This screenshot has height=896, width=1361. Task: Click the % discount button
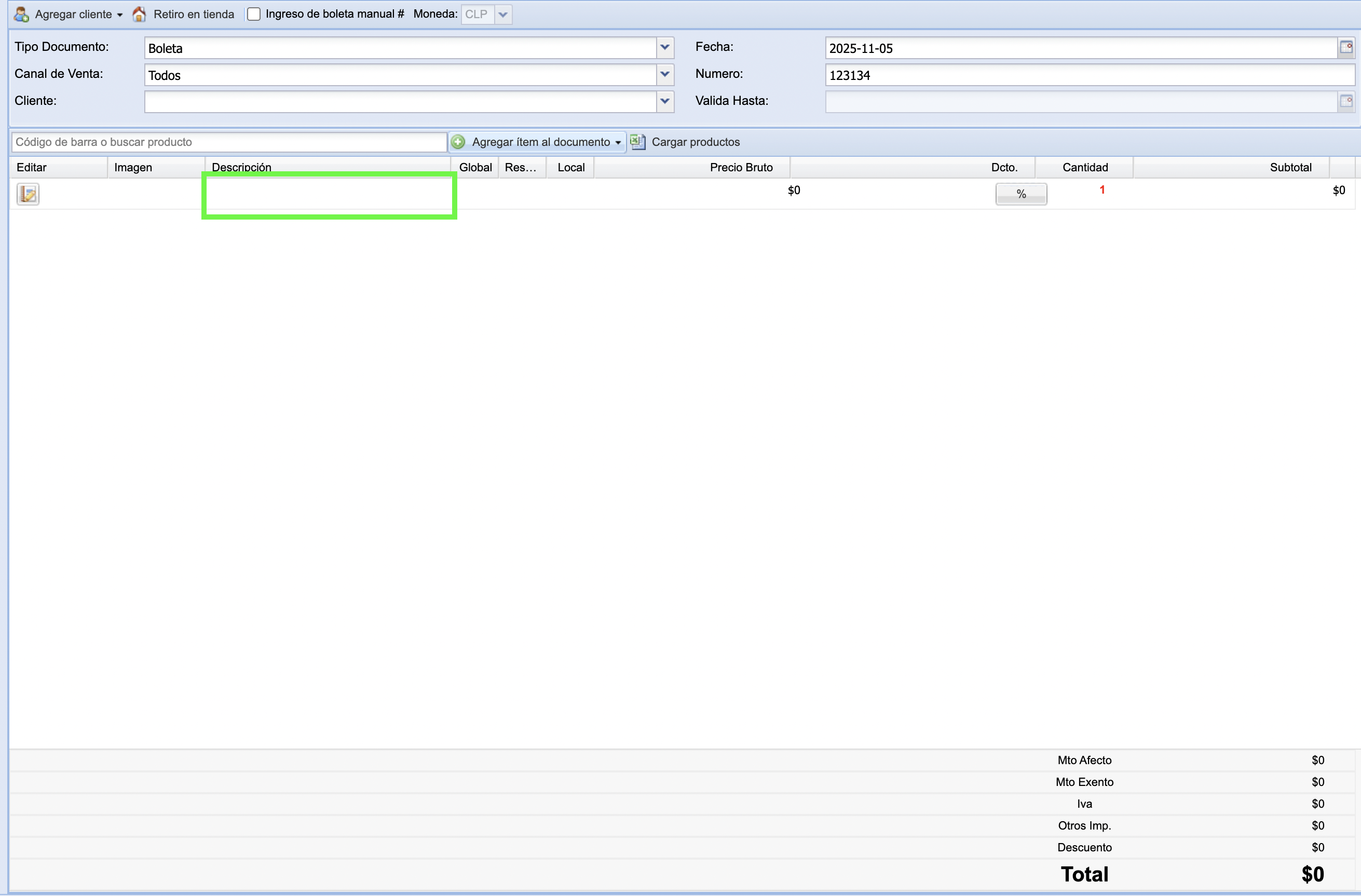1020,194
